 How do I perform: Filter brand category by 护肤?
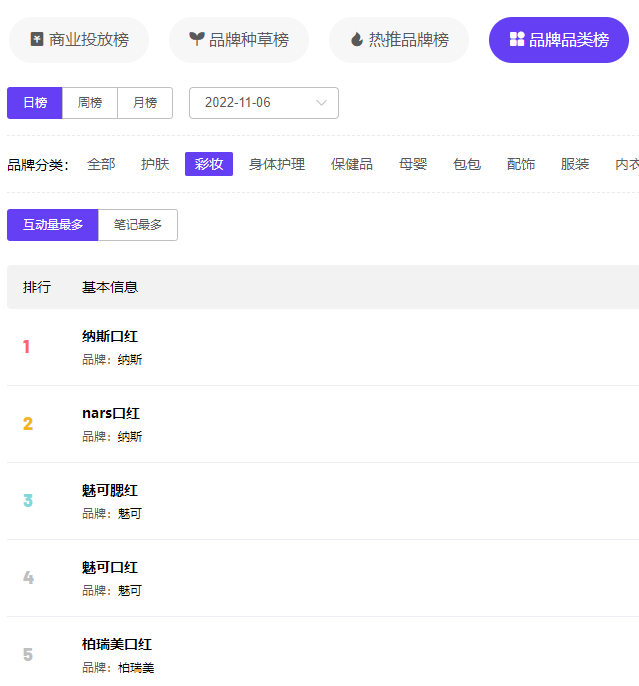click(x=155, y=164)
